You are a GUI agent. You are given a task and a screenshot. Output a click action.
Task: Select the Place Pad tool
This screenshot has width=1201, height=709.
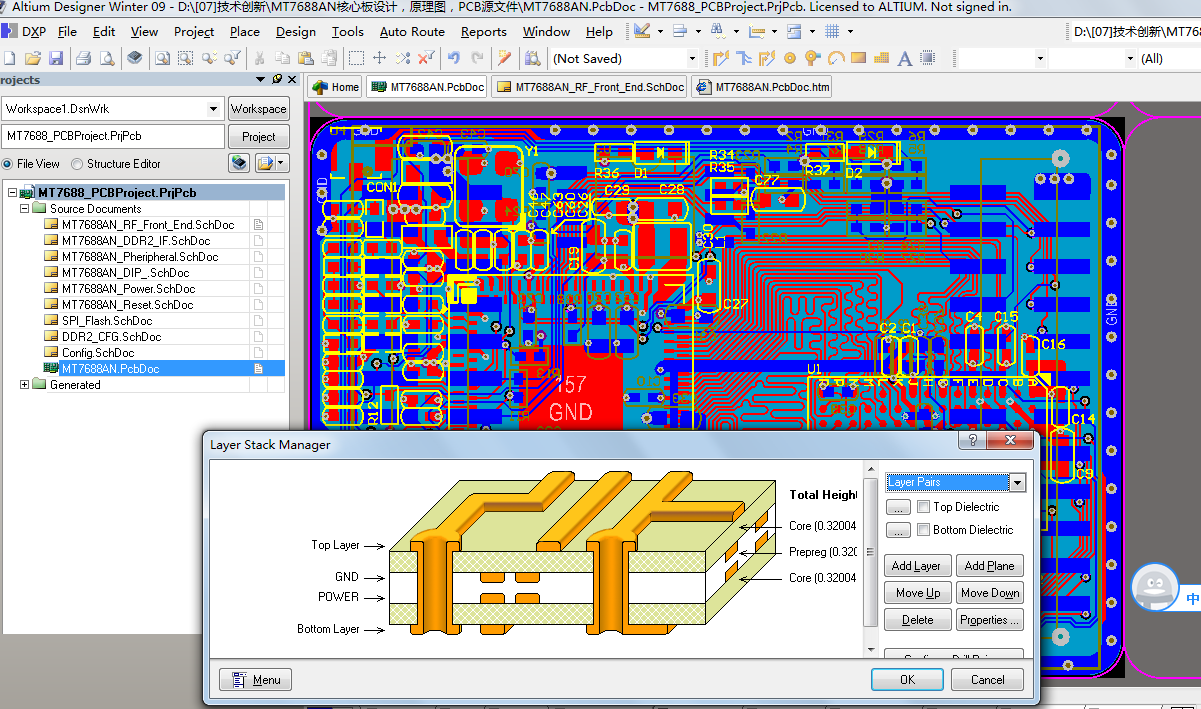(x=790, y=58)
